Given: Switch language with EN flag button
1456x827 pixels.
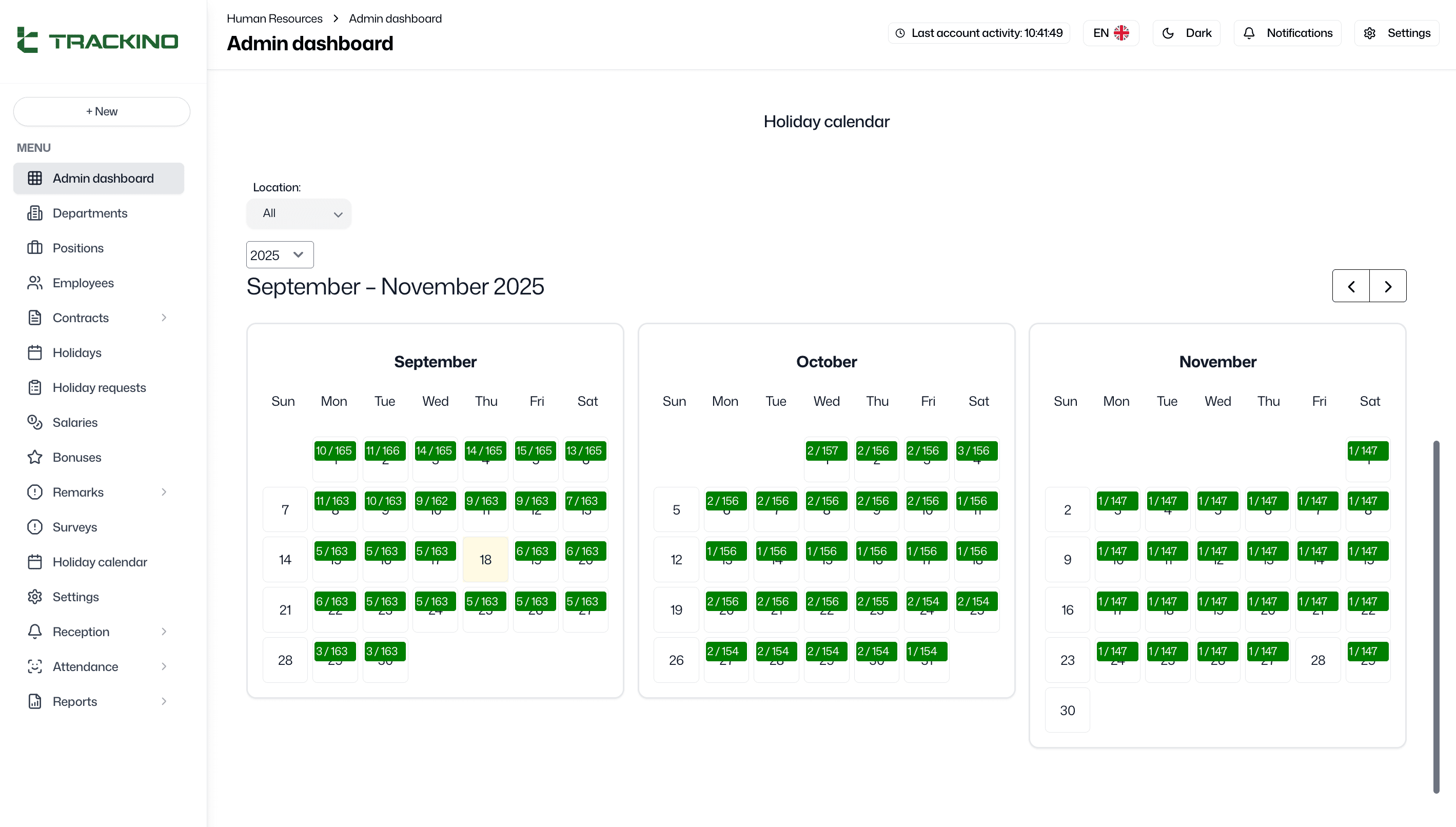Looking at the screenshot, I should tap(1111, 33).
